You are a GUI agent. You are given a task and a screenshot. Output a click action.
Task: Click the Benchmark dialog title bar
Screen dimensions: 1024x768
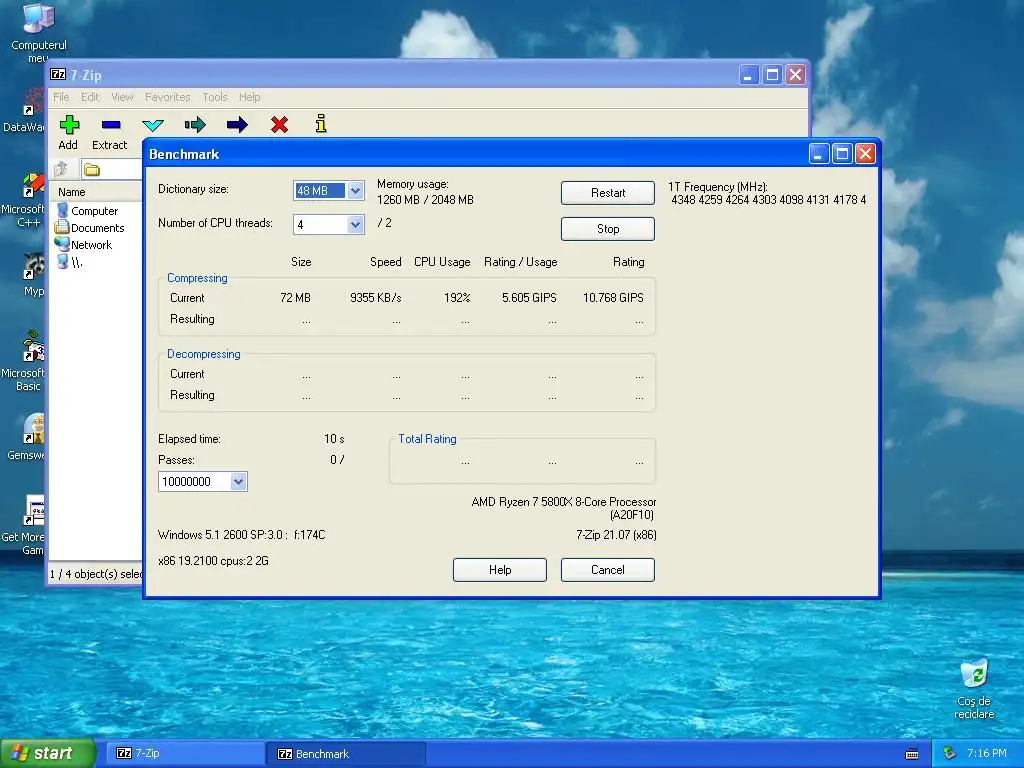click(x=477, y=154)
